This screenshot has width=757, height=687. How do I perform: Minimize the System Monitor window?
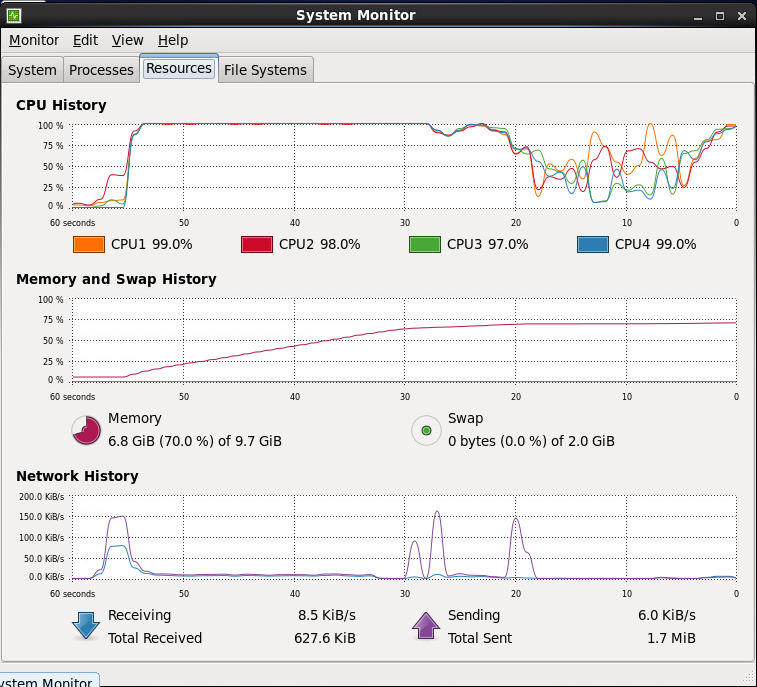698,16
